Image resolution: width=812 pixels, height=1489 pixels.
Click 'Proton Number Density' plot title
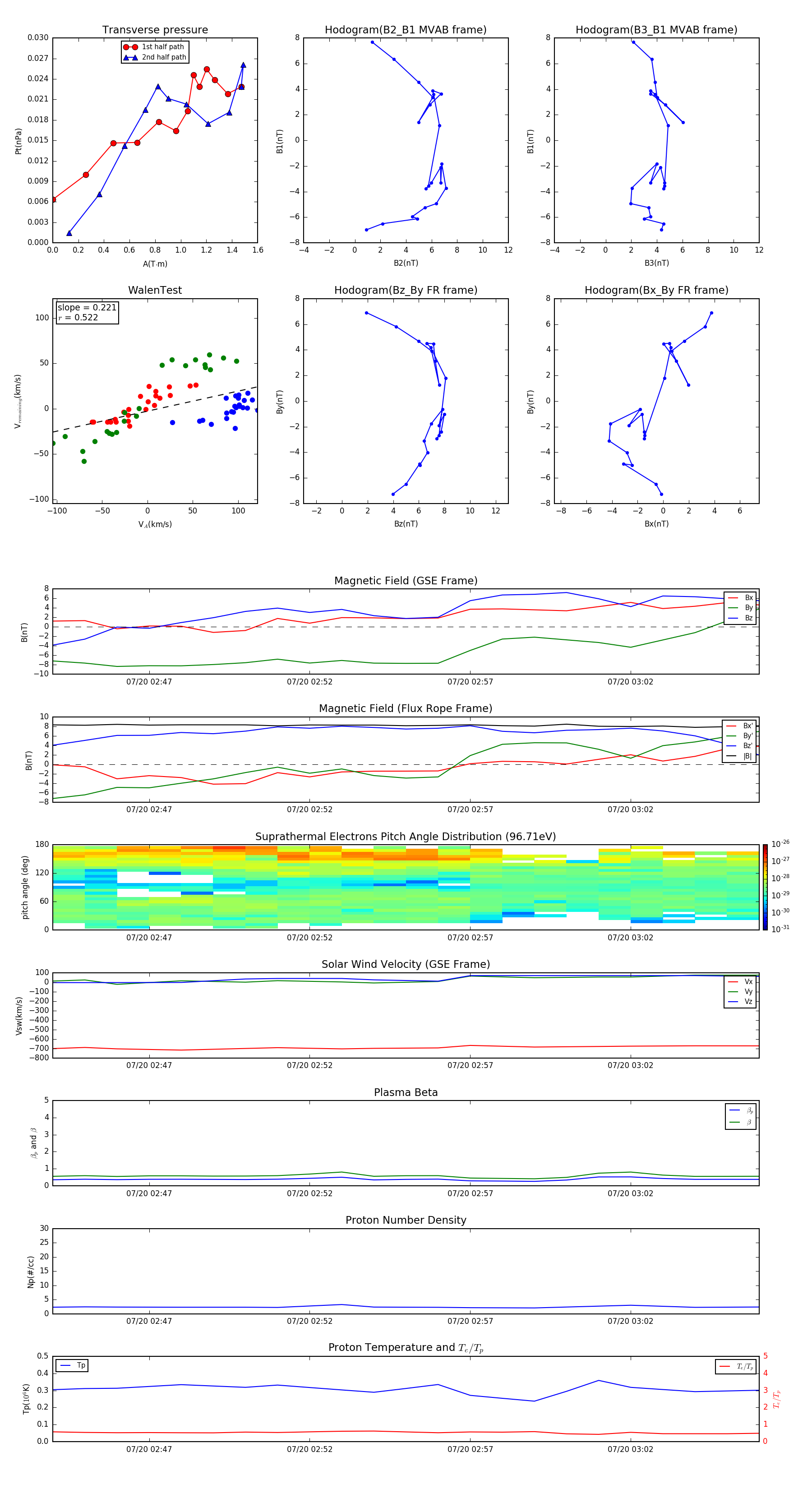click(x=406, y=1220)
